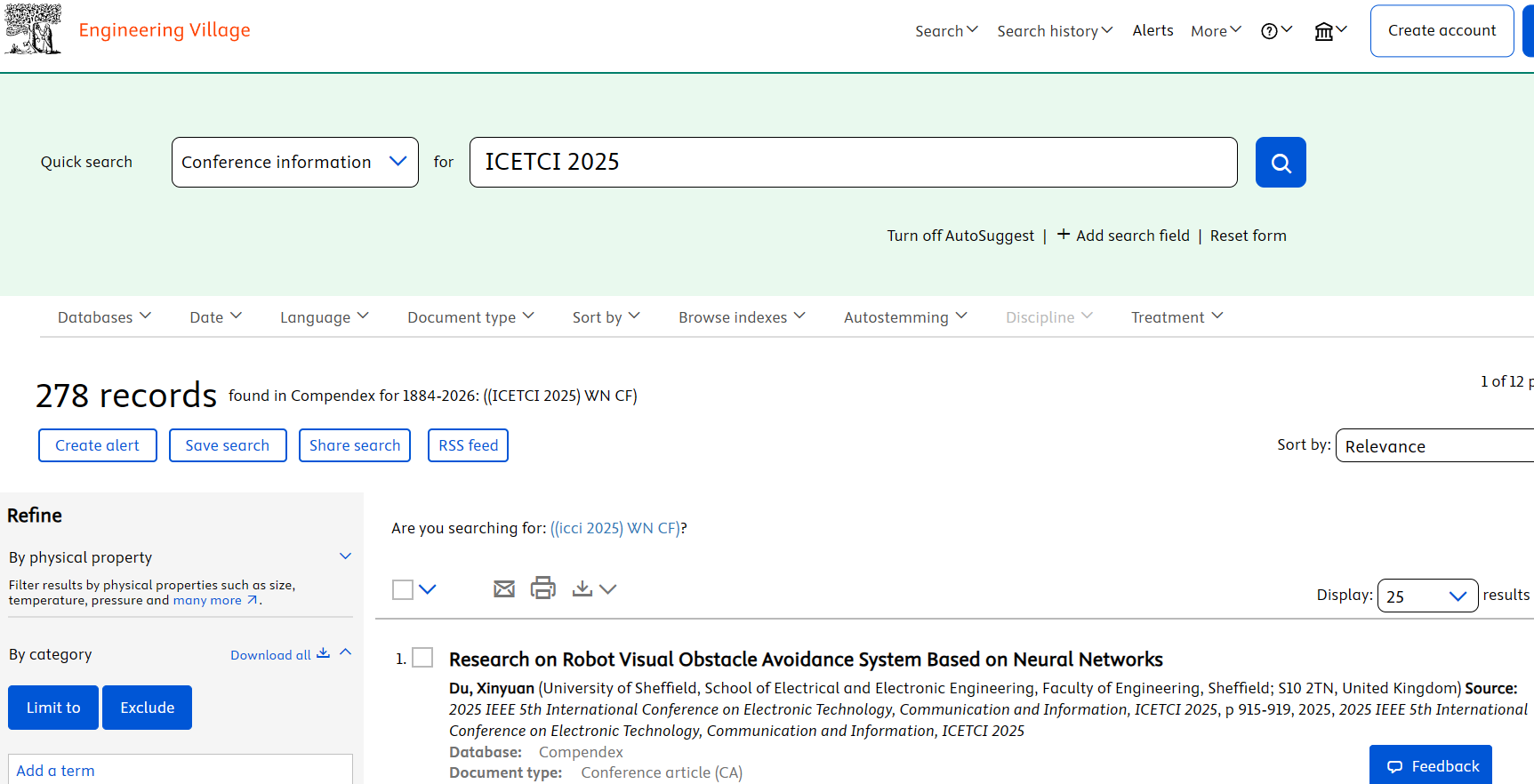This screenshot has height=784, width=1534.
Task: Click Exclude button
Action: tap(148, 708)
